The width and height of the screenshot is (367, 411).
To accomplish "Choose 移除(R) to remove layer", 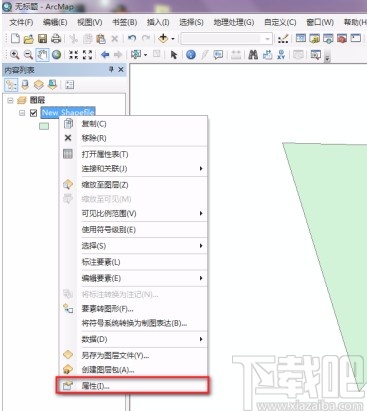I will tap(134, 138).
